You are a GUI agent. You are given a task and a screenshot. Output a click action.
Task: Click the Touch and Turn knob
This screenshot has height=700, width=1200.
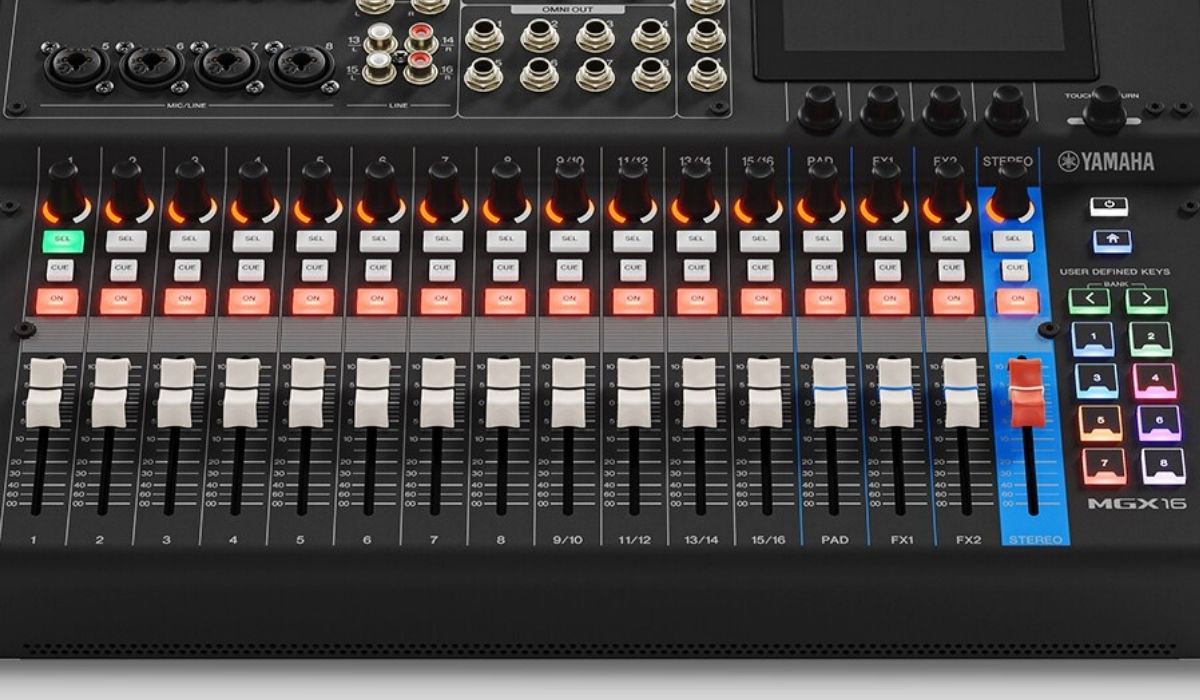(1105, 109)
